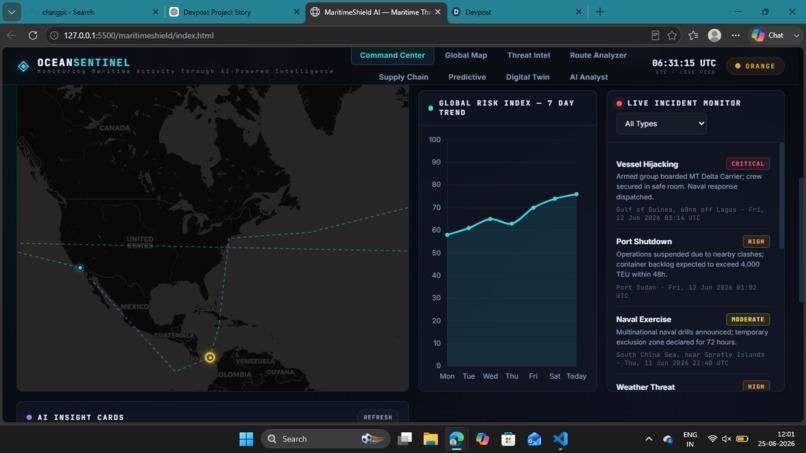Click the browser back arrow

click(11, 35)
